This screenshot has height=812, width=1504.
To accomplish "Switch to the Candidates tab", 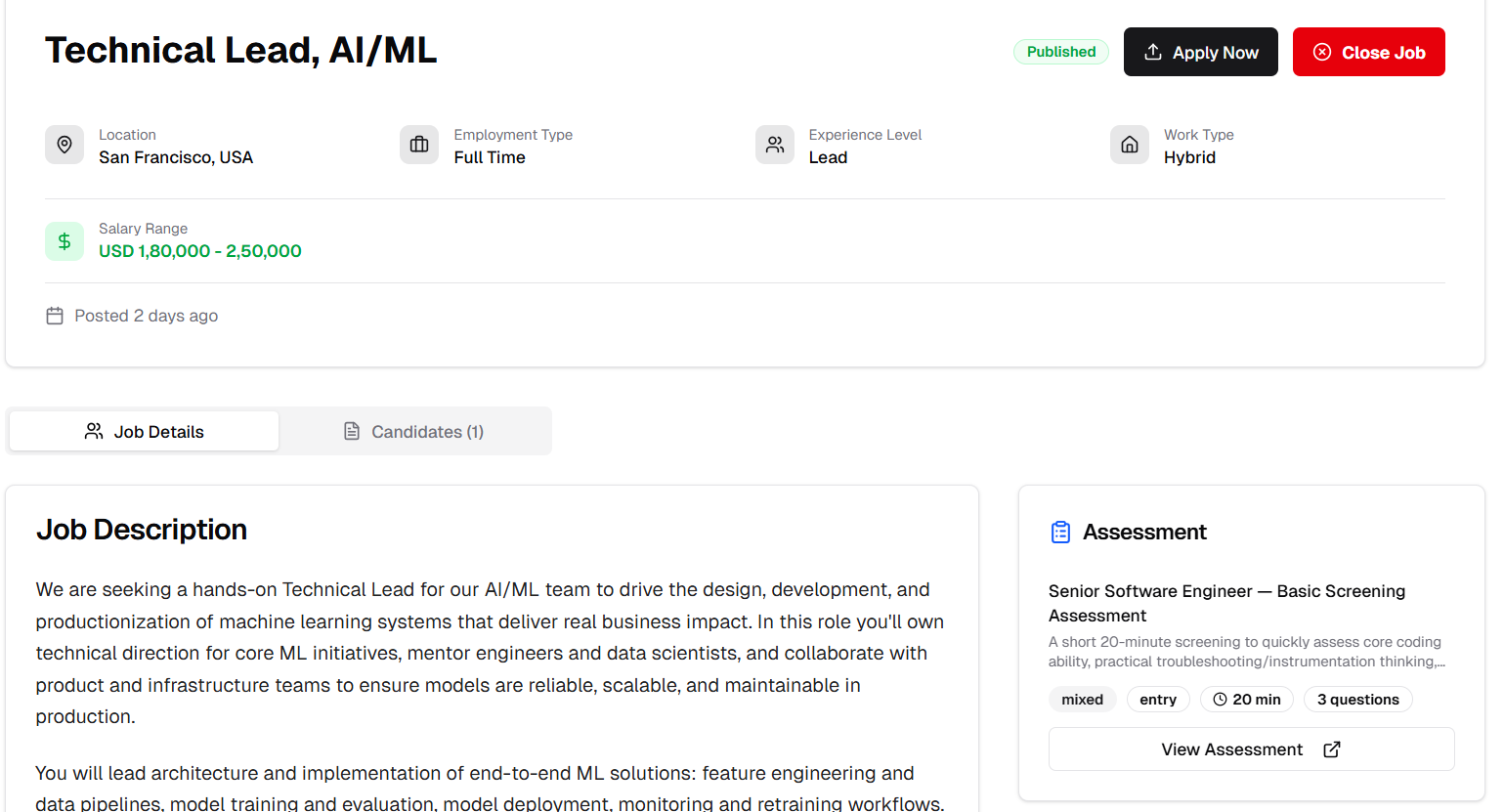I will [414, 431].
